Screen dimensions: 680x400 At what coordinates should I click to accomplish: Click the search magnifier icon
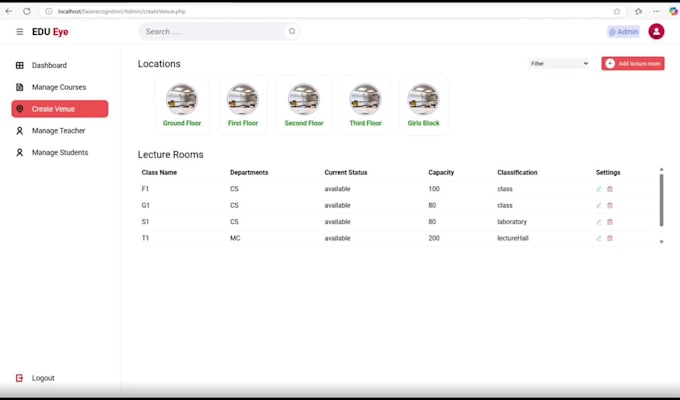pyautogui.click(x=292, y=32)
